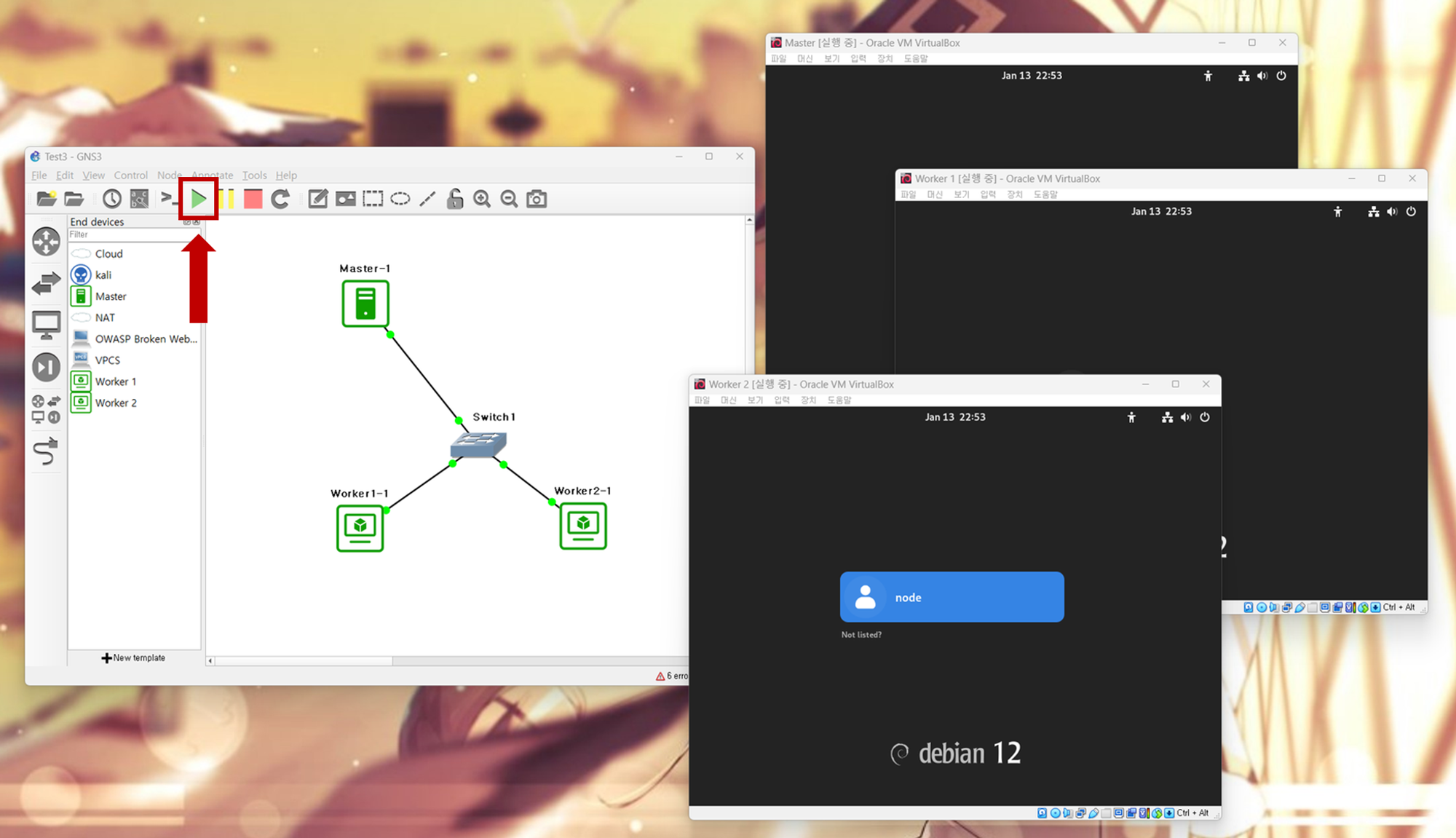The width and height of the screenshot is (1456, 838).
Task: Click the 'Not listed?' link
Action: (x=861, y=635)
